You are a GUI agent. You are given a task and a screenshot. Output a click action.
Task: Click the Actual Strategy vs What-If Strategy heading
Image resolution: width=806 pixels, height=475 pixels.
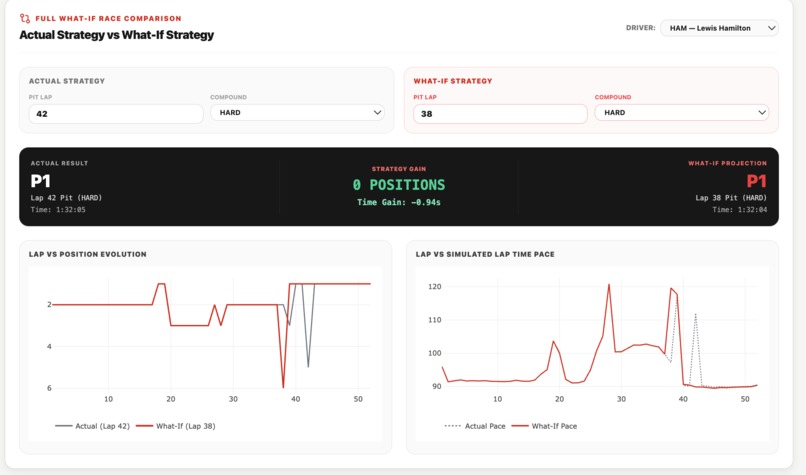click(x=117, y=35)
